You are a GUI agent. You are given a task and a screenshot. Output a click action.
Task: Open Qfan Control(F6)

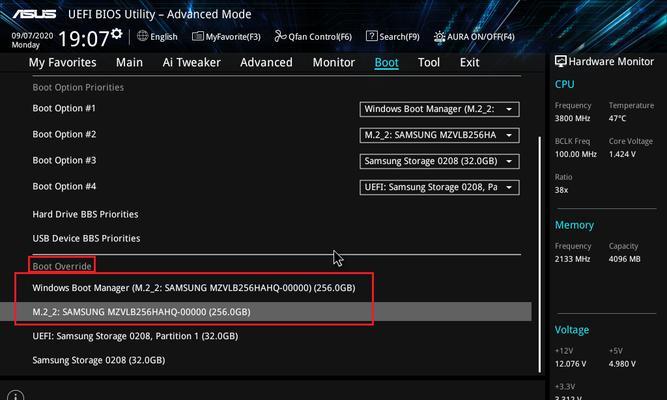pyautogui.click(x=313, y=37)
